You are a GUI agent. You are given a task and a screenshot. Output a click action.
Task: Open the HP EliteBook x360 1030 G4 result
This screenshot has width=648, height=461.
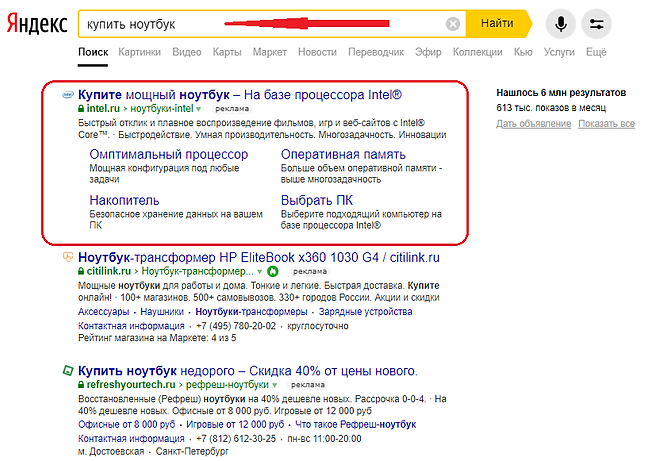[259, 257]
